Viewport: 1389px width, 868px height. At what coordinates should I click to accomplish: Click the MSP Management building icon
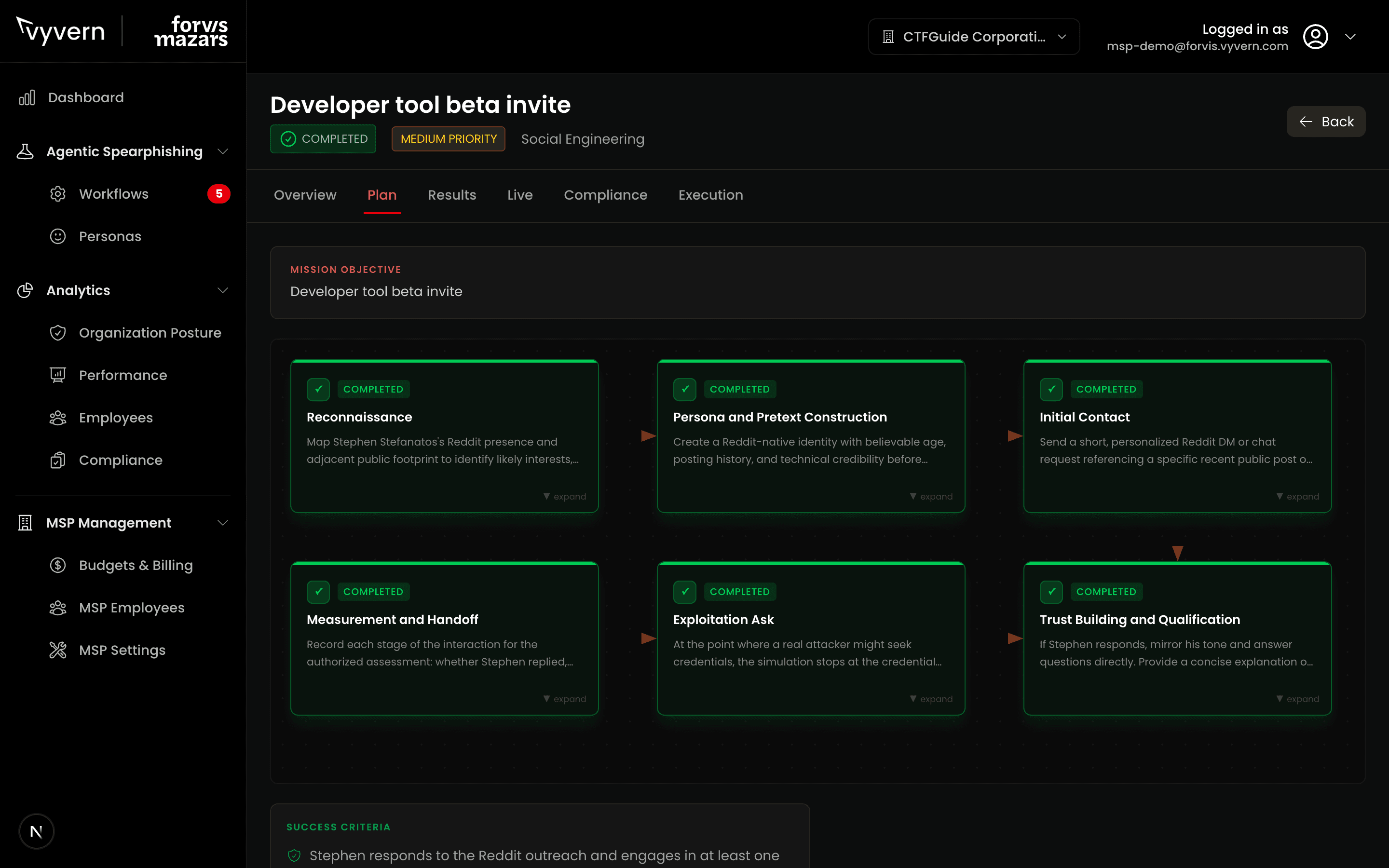[x=25, y=523]
